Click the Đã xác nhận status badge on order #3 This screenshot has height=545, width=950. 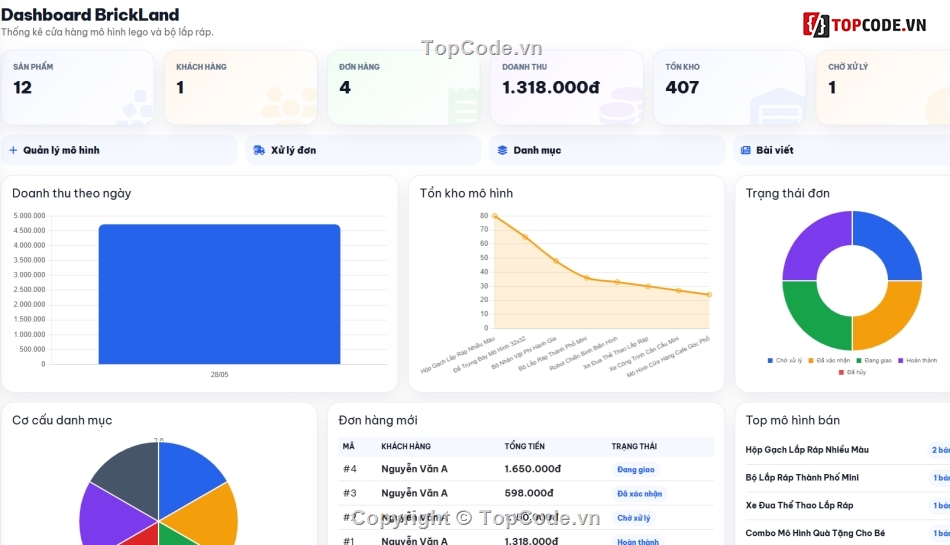(x=639, y=494)
